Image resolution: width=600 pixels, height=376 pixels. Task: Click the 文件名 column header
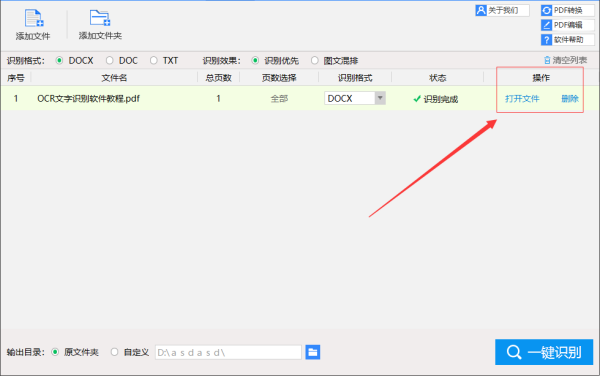click(x=114, y=78)
